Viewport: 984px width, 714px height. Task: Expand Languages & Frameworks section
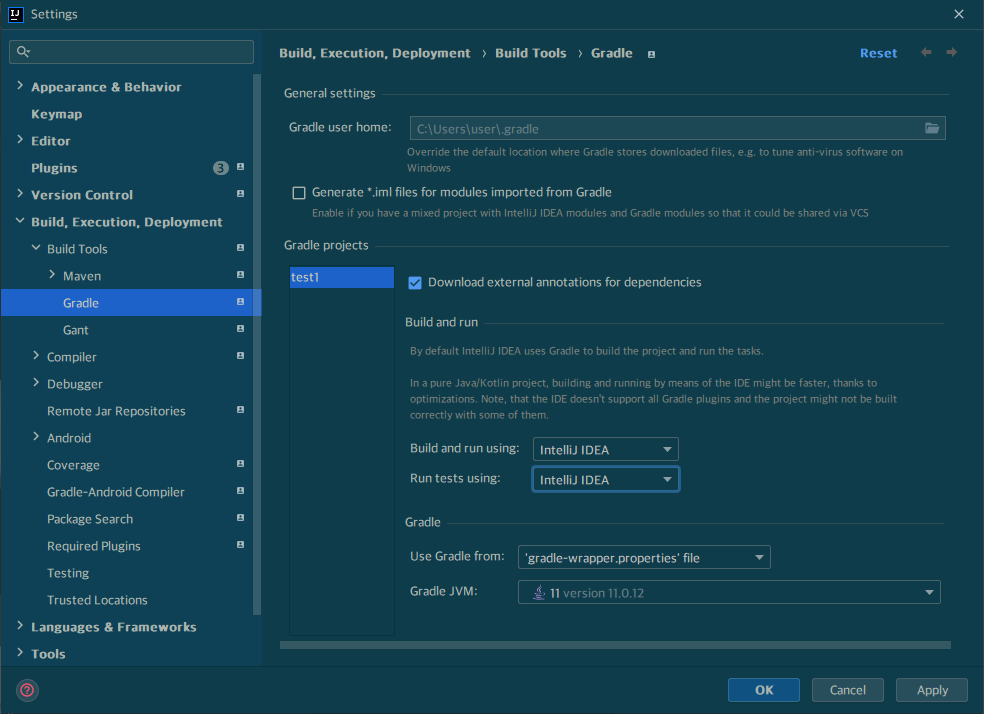click(x=20, y=625)
